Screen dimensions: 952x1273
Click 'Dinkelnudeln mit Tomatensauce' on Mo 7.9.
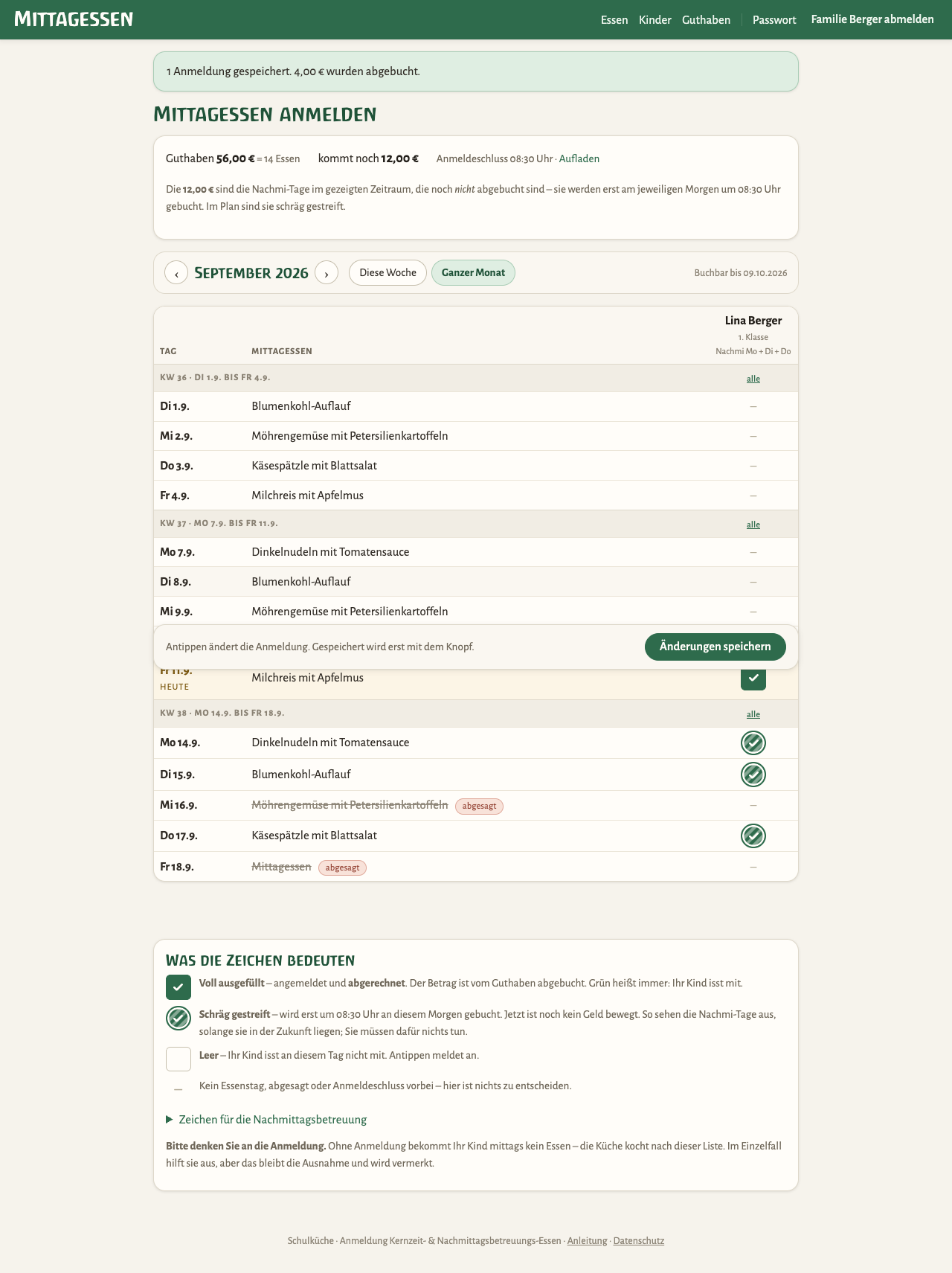point(330,552)
